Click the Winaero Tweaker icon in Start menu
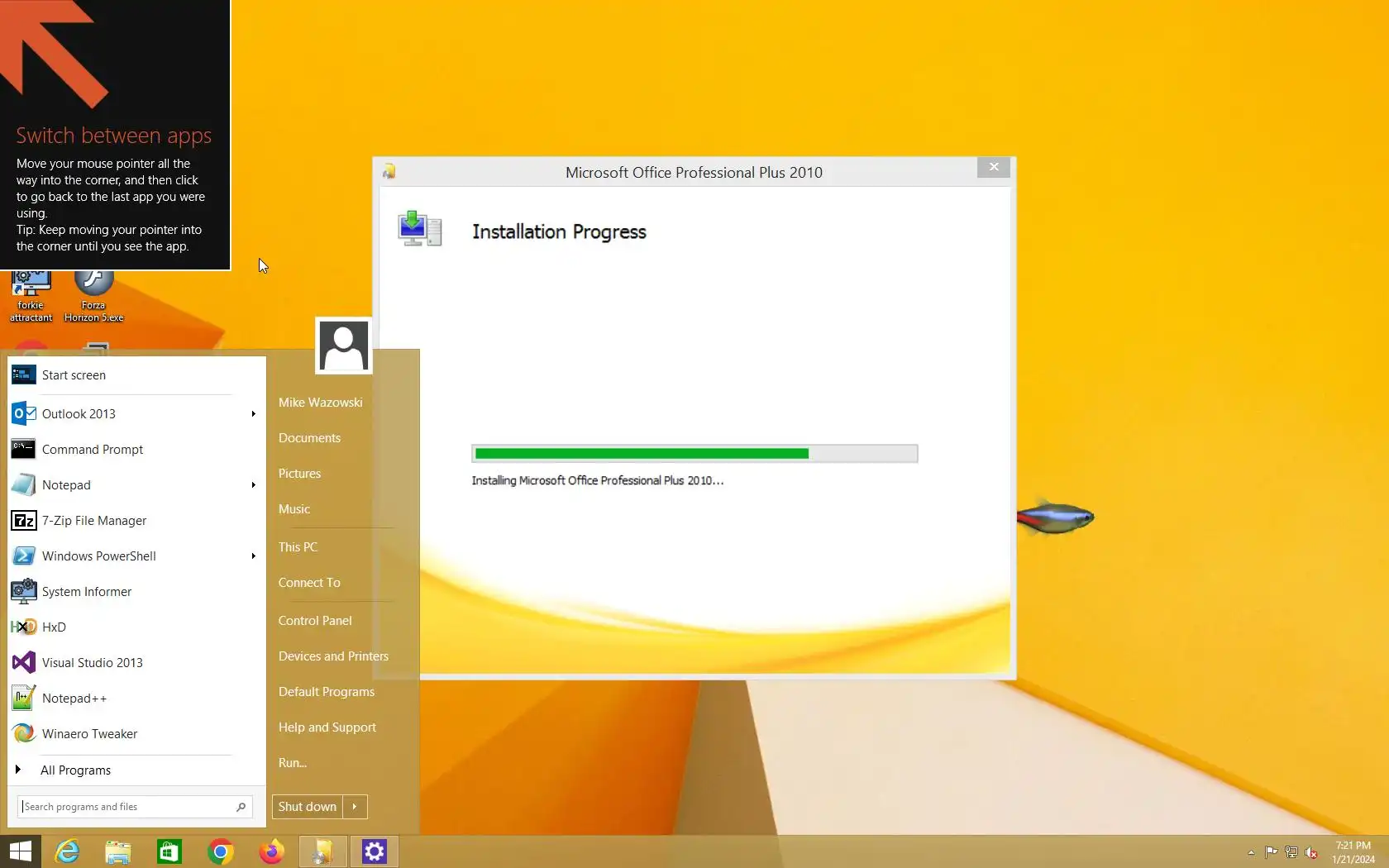1389x868 pixels. click(23, 733)
